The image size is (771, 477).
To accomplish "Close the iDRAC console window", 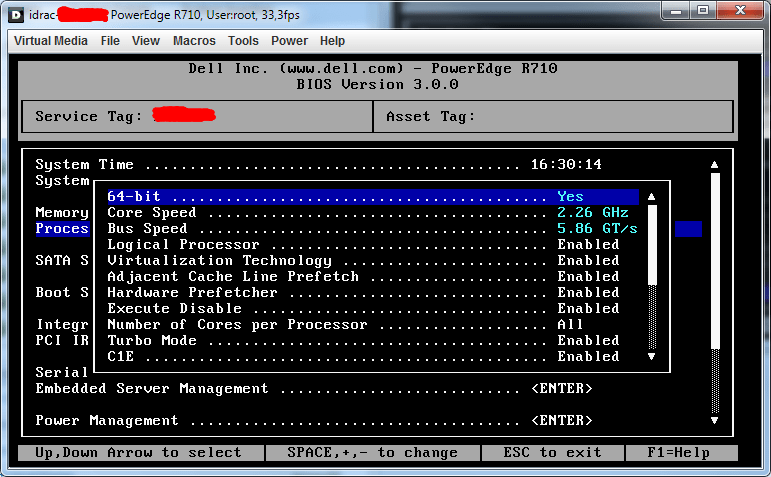I will click(741, 11).
